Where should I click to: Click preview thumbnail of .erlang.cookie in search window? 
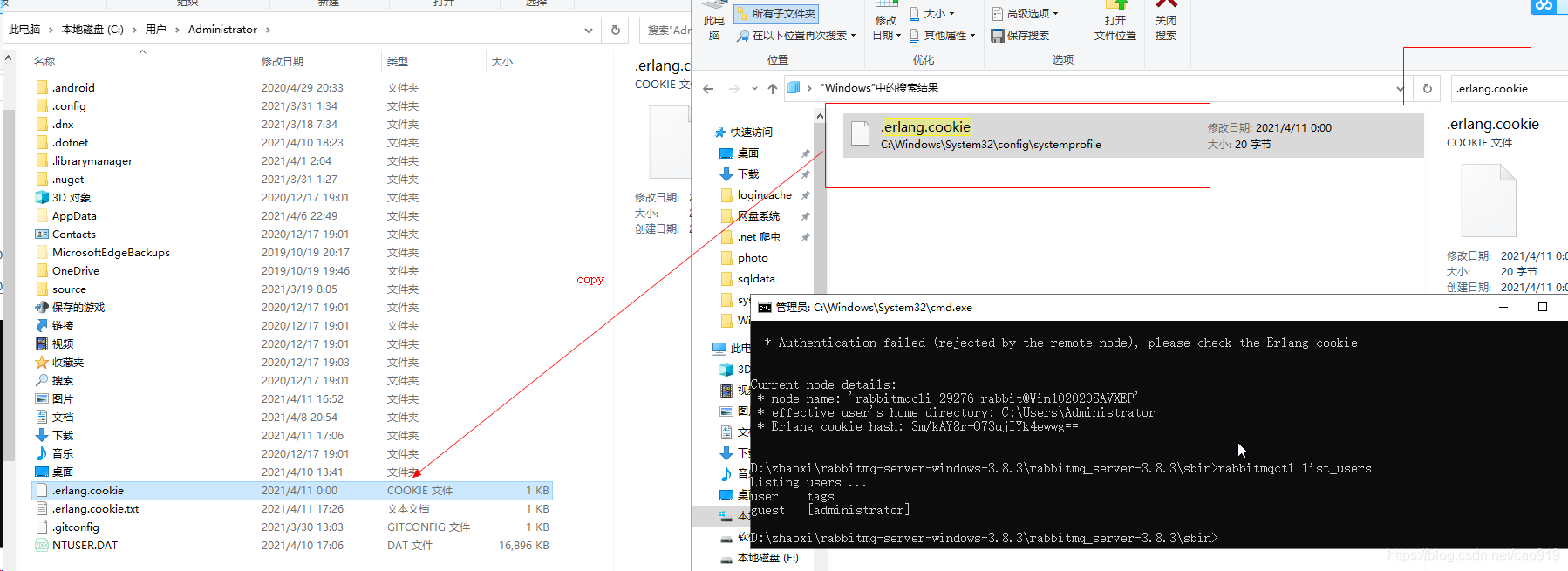[x=1489, y=201]
